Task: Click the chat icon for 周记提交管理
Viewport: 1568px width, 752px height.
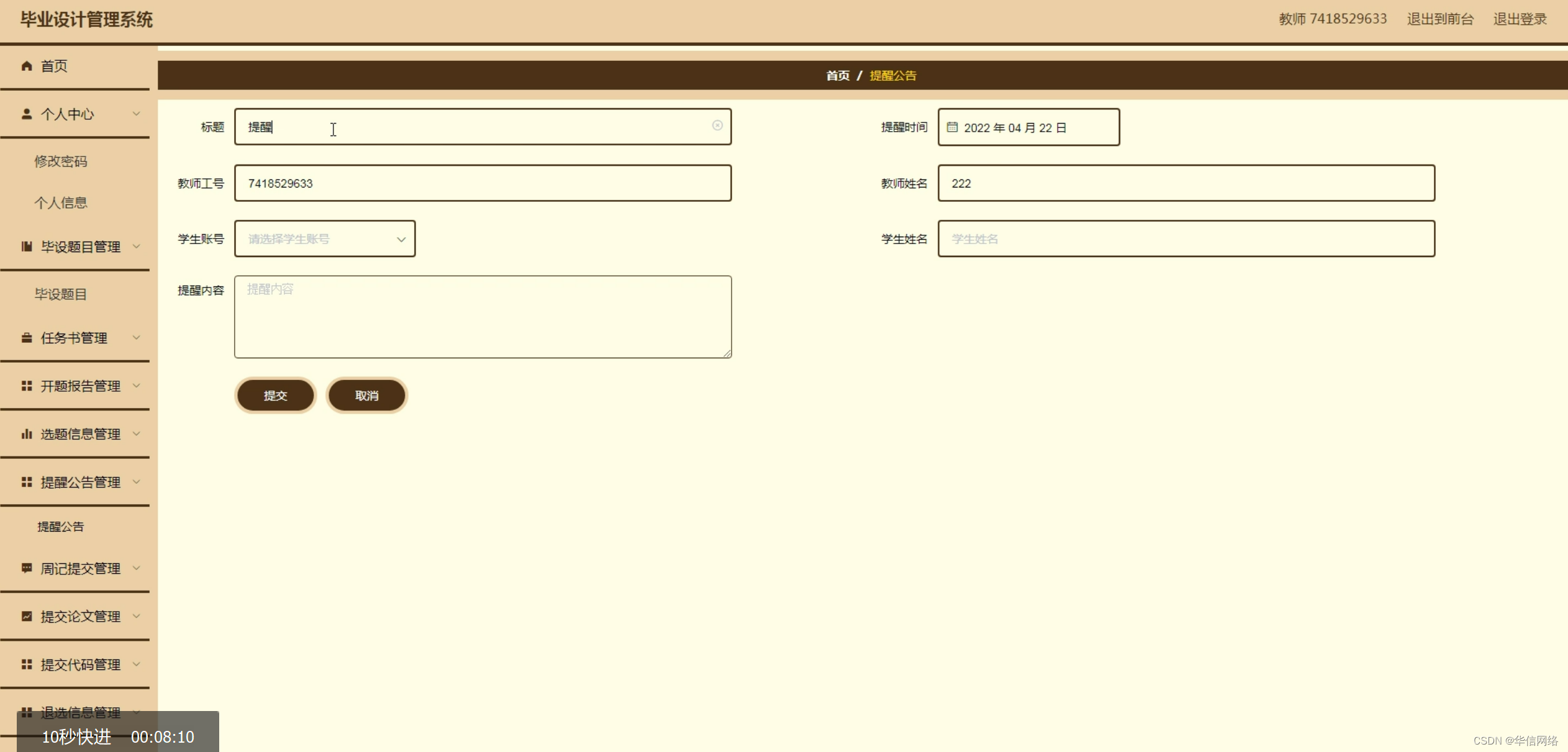Action: click(x=26, y=568)
